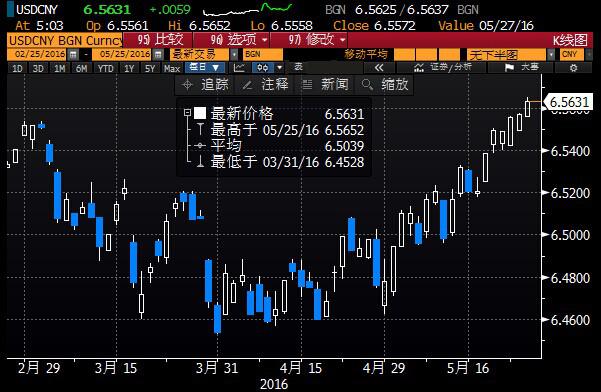
Task: Select the 1Y range
Action: (129, 69)
